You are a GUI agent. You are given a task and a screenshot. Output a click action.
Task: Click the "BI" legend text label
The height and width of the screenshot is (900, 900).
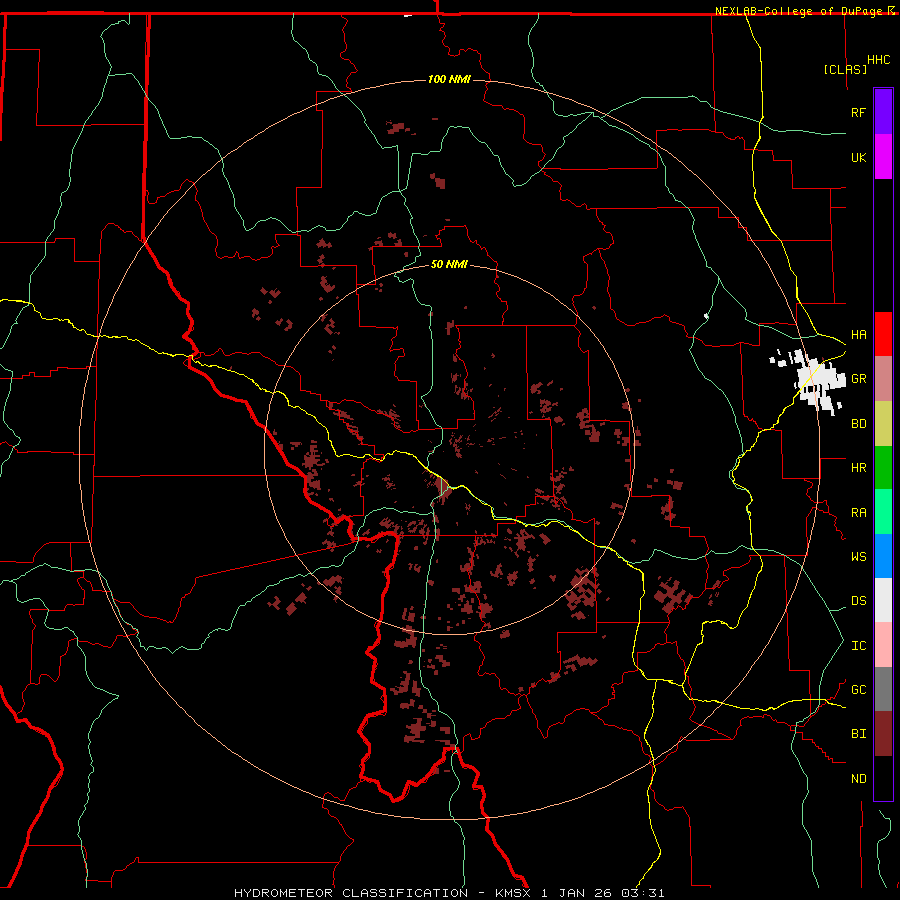[x=859, y=734]
